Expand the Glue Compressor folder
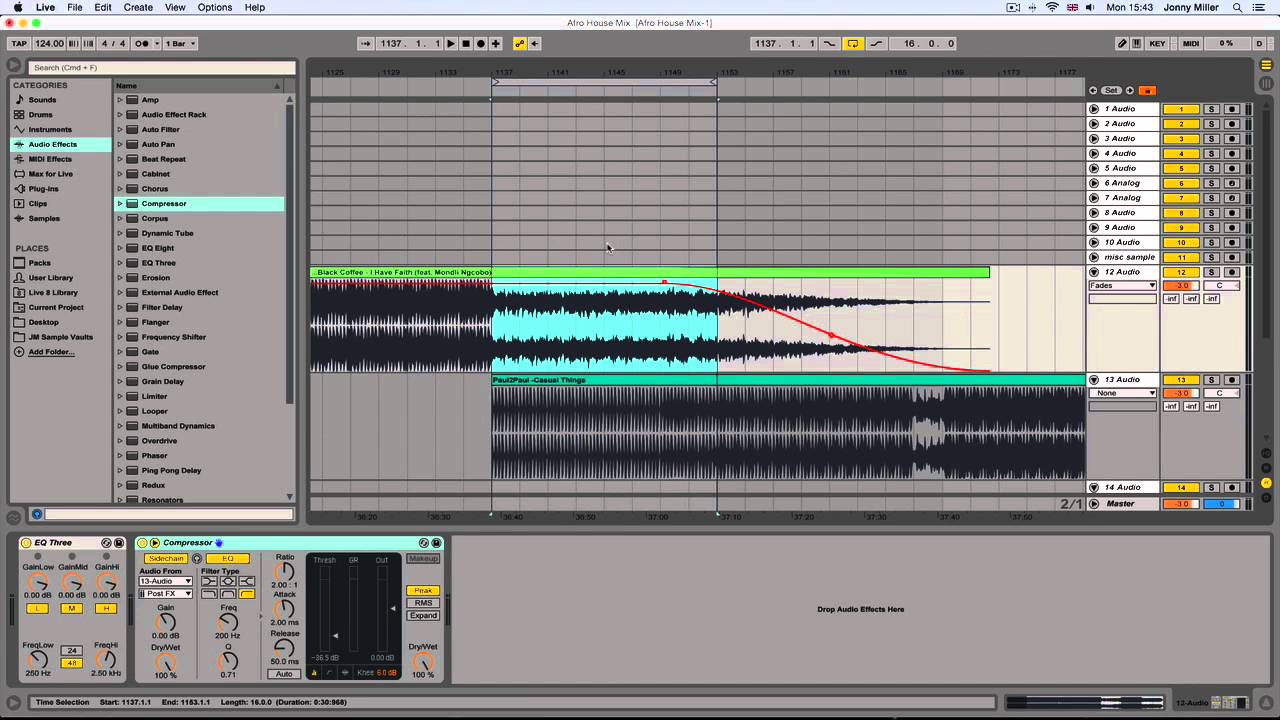Image resolution: width=1280 pixels, height=720 pixels. 120,367
